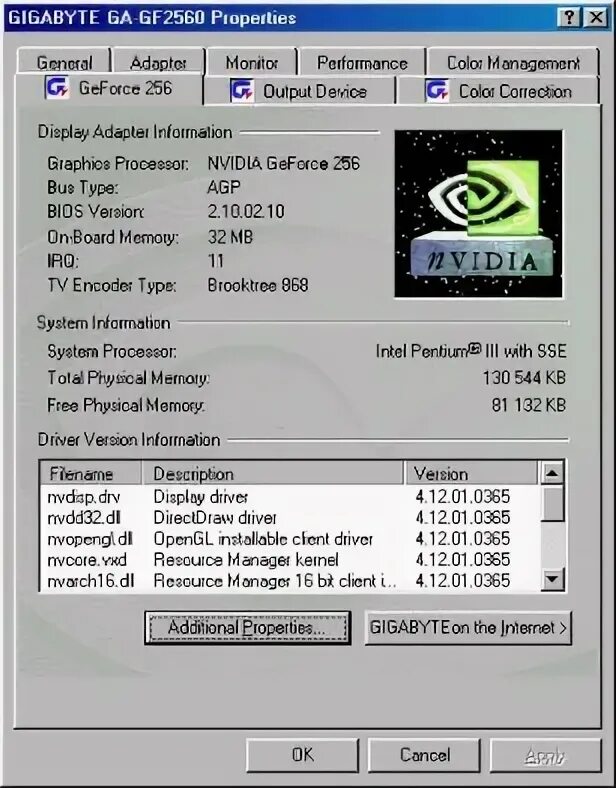Viewport: 616px width, 788px height.
Task: Click the driver list scroll down arrow
Action: click(552, 579)
